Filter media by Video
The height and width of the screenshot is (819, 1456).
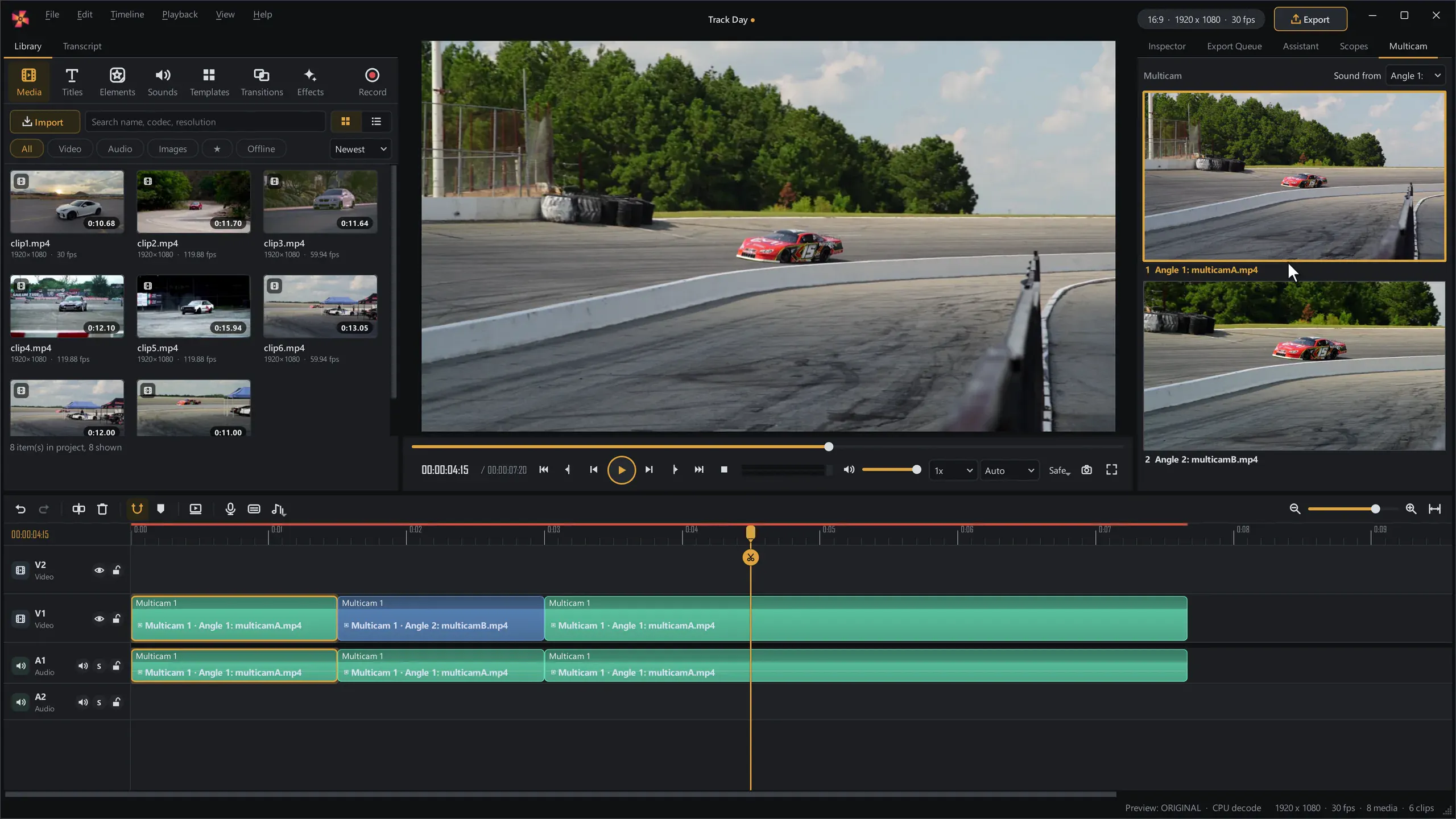click(70, 149)
